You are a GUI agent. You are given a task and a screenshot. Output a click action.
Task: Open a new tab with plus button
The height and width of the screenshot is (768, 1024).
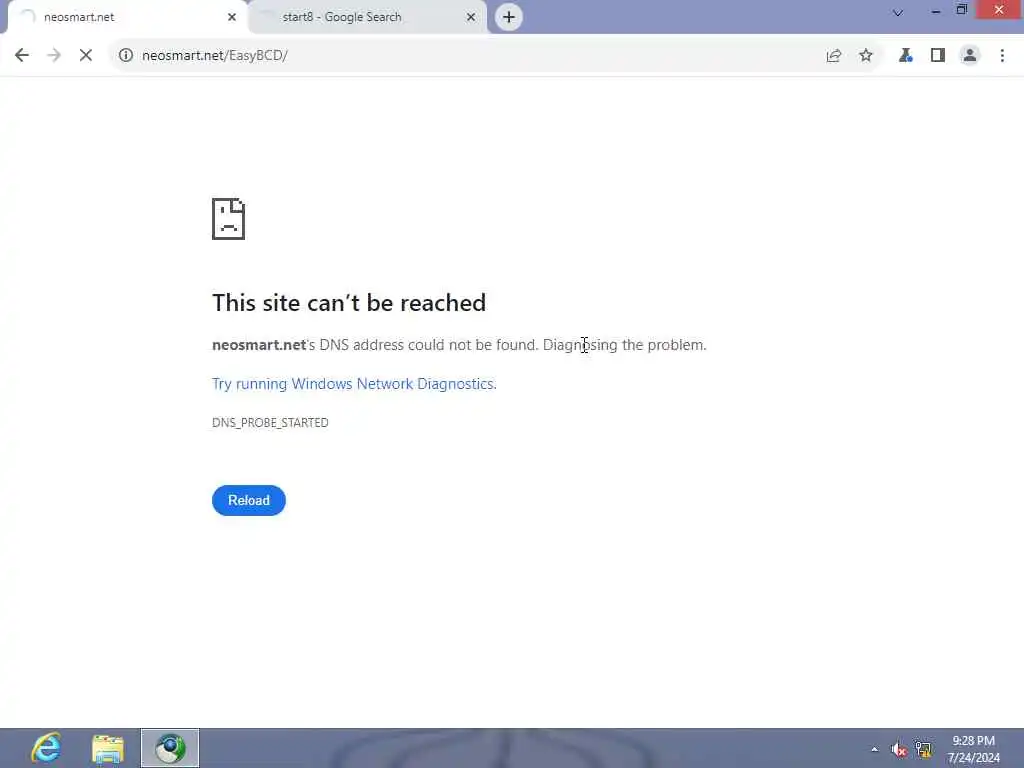tap(509, 17)
